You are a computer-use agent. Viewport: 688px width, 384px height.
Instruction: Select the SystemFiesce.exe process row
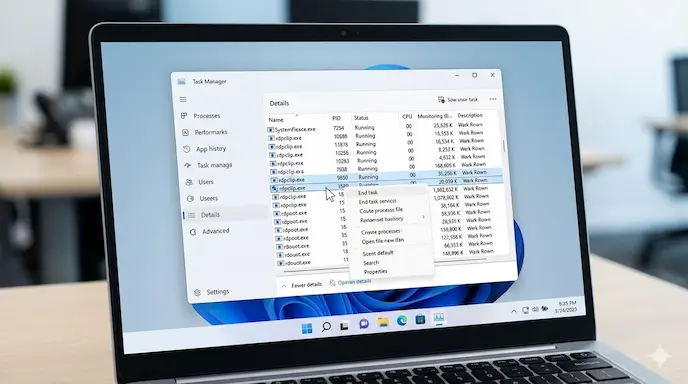click(x=383, y=128)
